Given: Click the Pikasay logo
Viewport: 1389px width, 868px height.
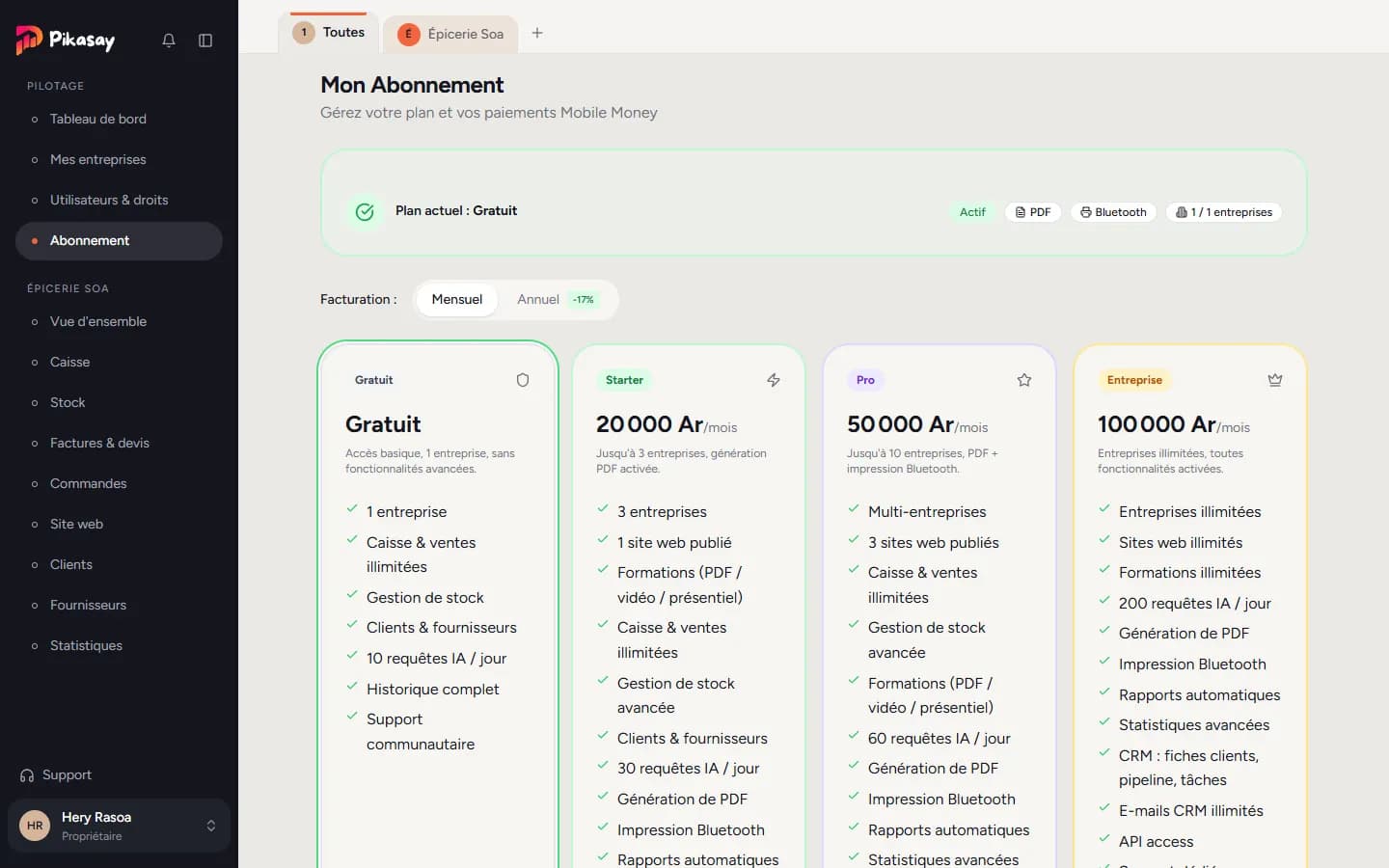Looking at the screenshot, I should pyautogui.click(x=66, y=40).
